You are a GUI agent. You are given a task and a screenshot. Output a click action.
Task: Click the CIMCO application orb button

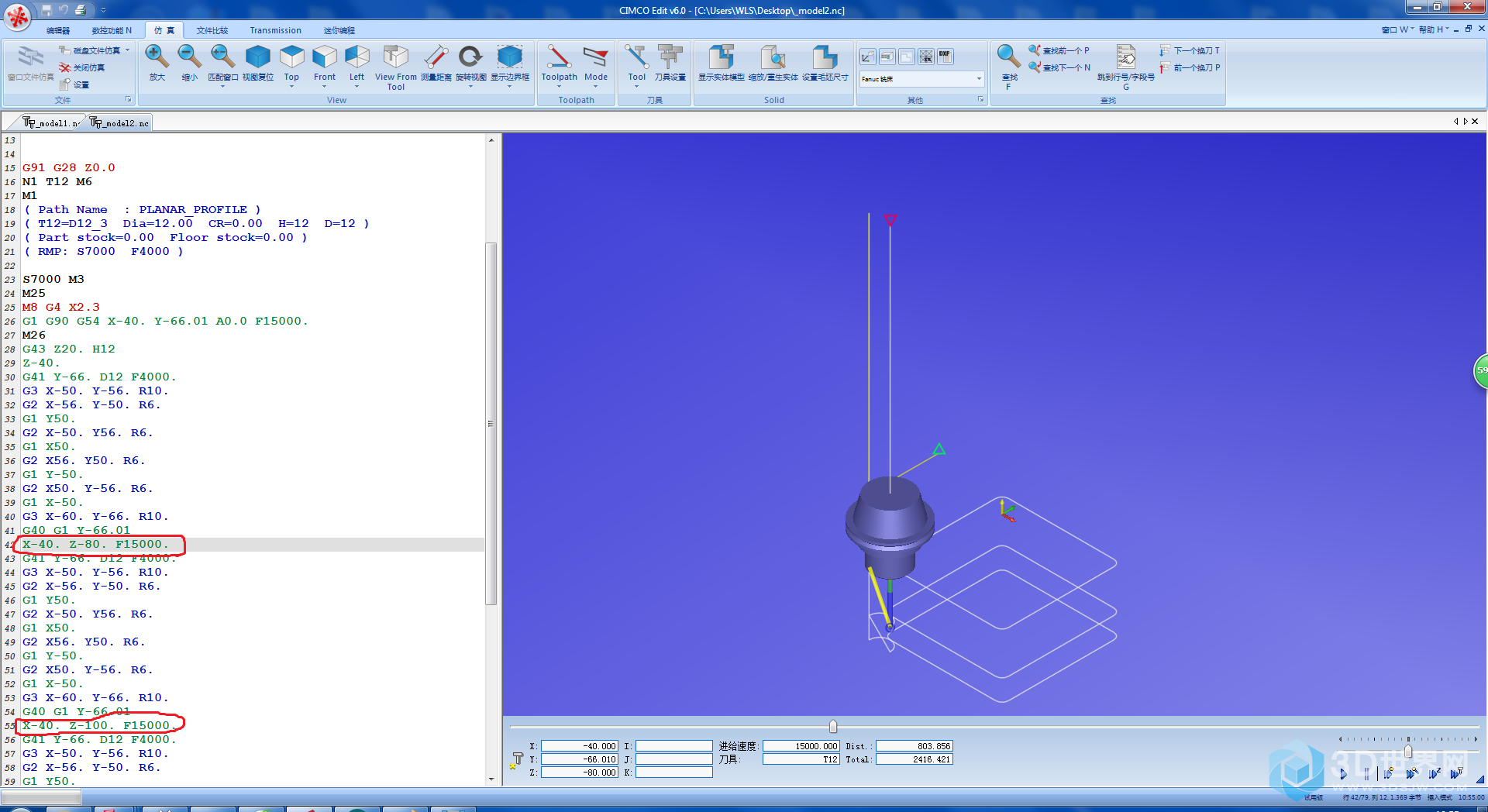click(19, 17)
